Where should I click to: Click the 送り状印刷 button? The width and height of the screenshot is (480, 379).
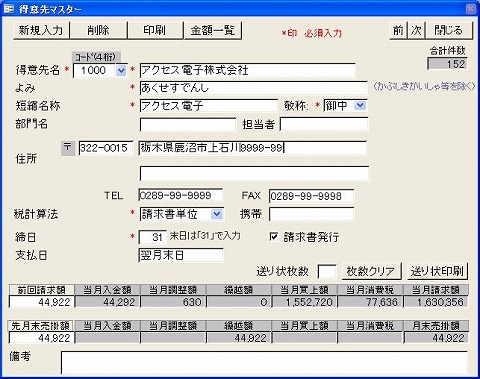tap(437, 271)
